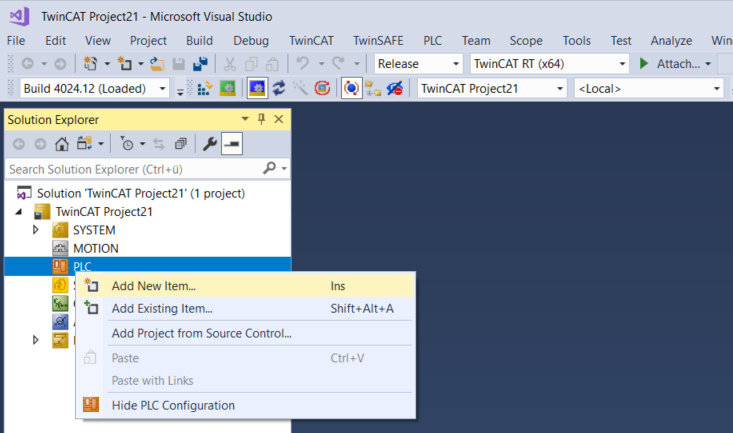Select the TwinCAT Project21 project node
This screenshot has height=433, width=733.
(x=104, y=212)
